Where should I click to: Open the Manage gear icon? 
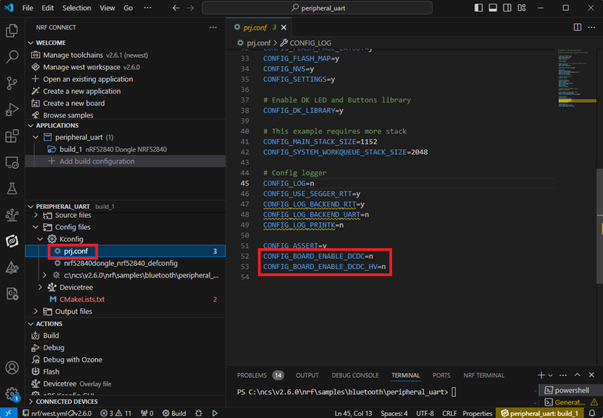[12, 394]
